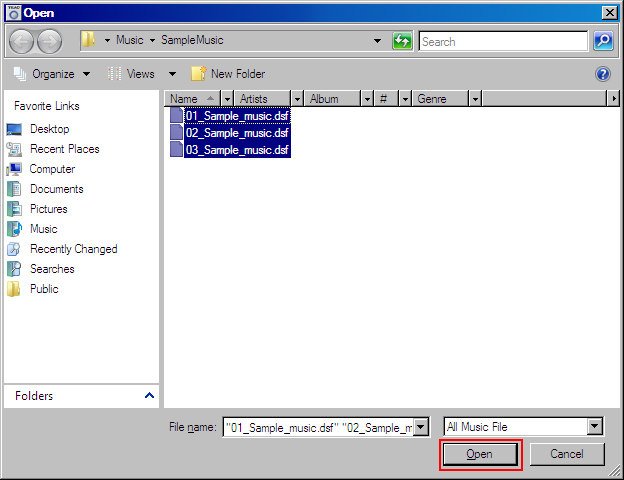
Task: Click the New Folder toolbar button
Action: 228,74
